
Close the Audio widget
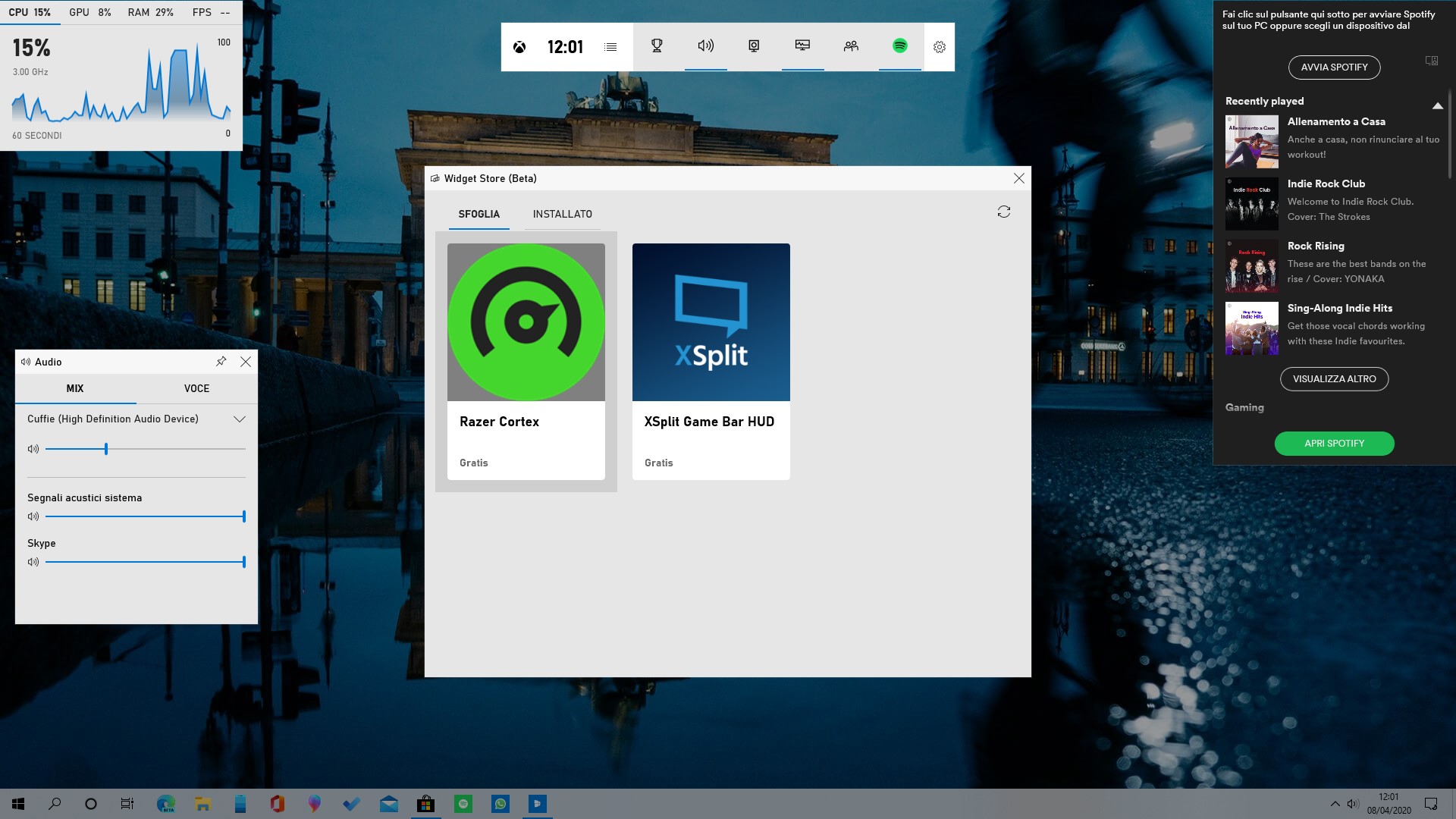[246, 362]
